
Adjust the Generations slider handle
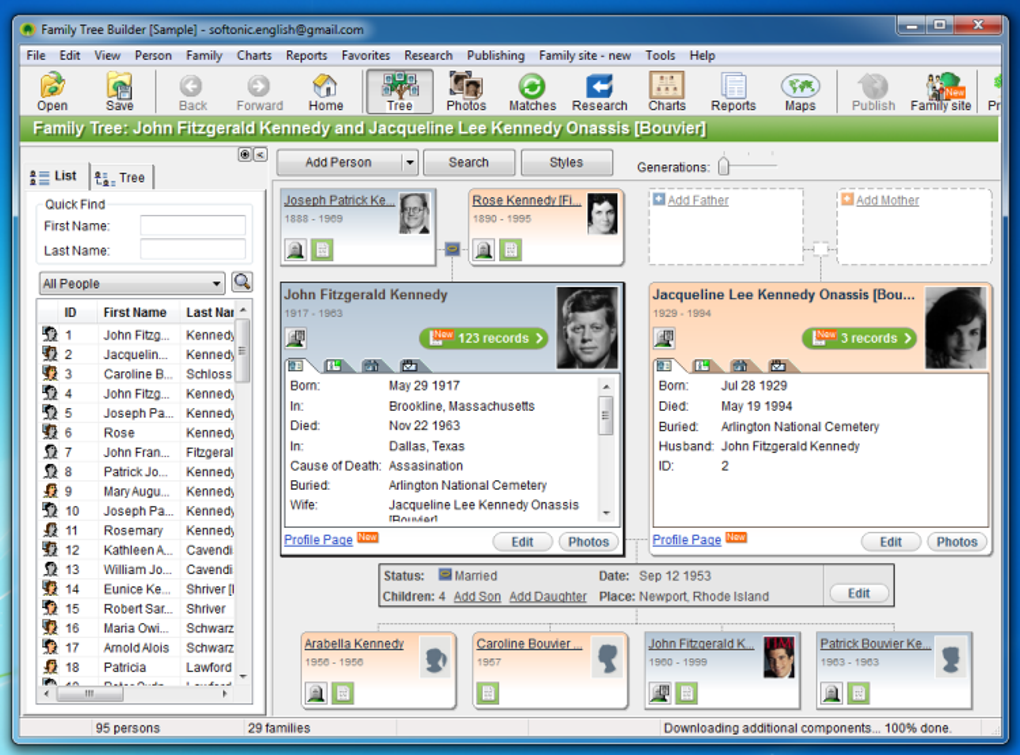tap(723, 166)
